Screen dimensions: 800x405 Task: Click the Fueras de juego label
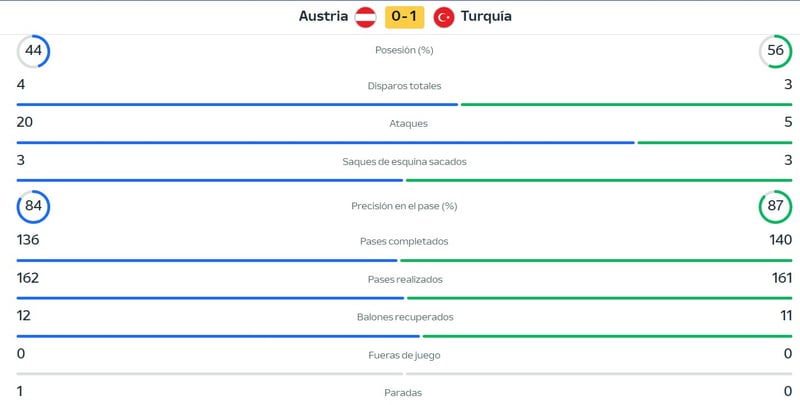coord(404,355)
